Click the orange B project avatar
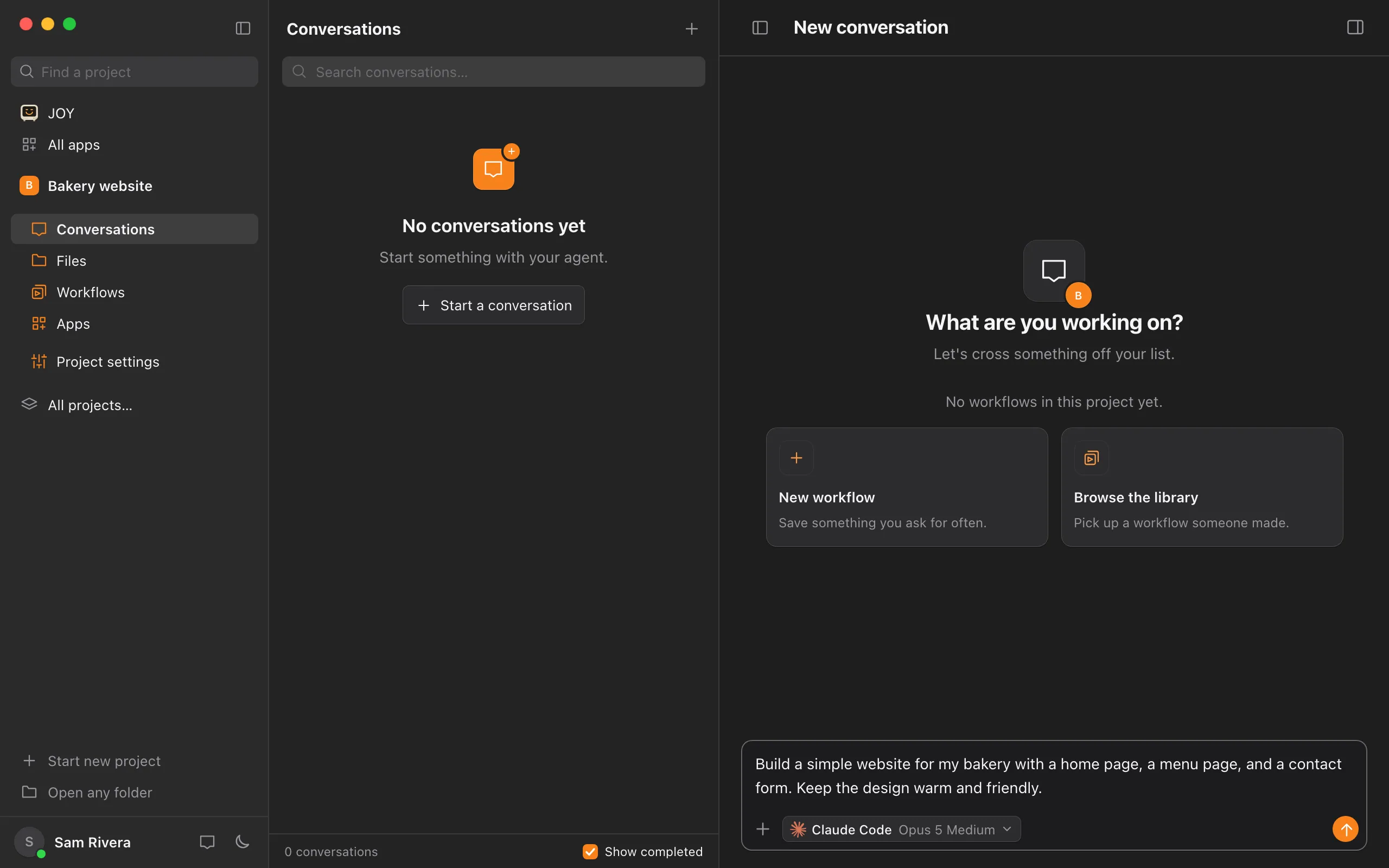 click(x=29, y=186)
